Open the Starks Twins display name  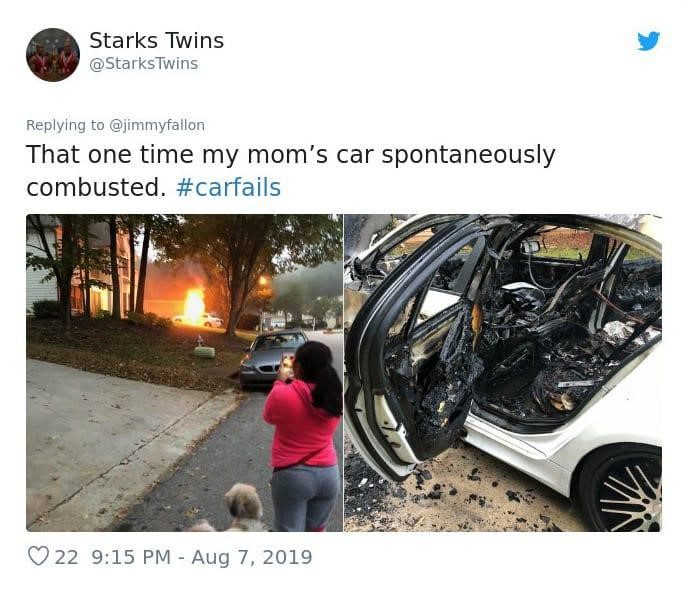[156, 41]
